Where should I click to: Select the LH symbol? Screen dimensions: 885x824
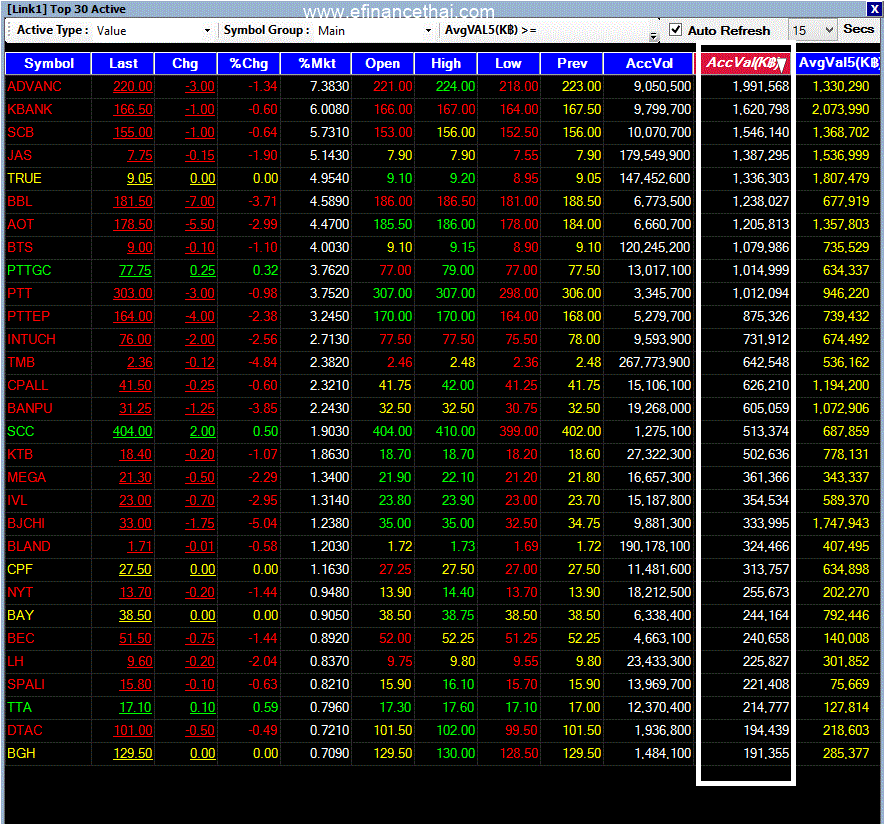click(15, 661)
